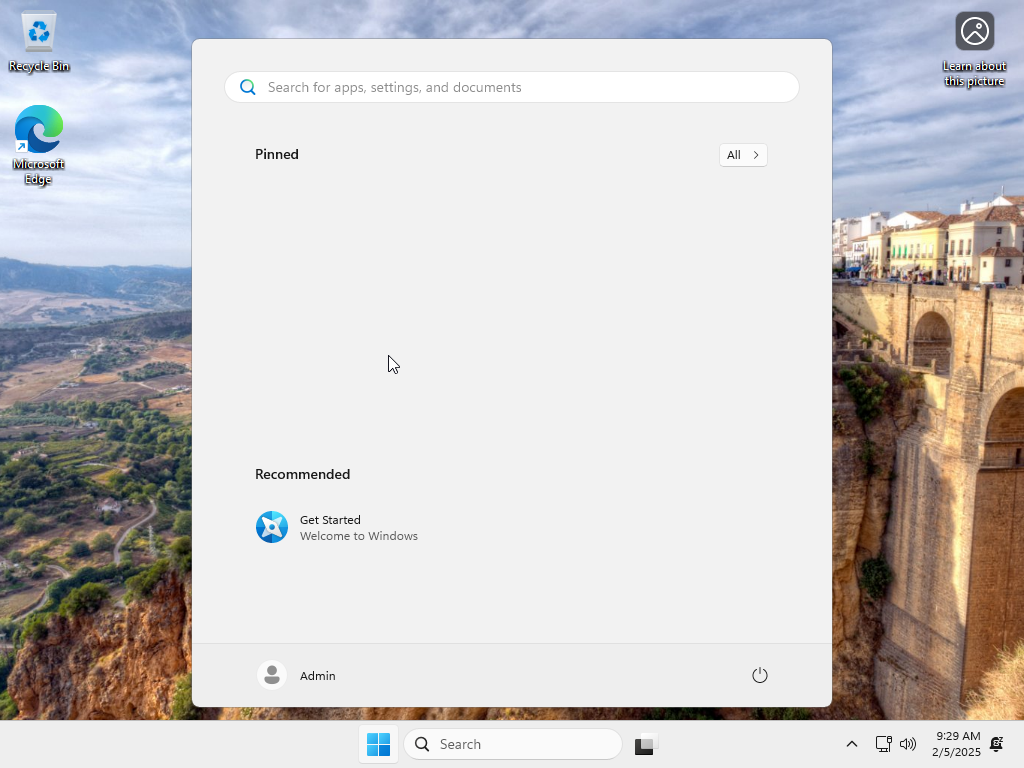Click the taskbar search magnifier icon
Viewport: 1024px width, 768px height.
(x=423, y=744)
